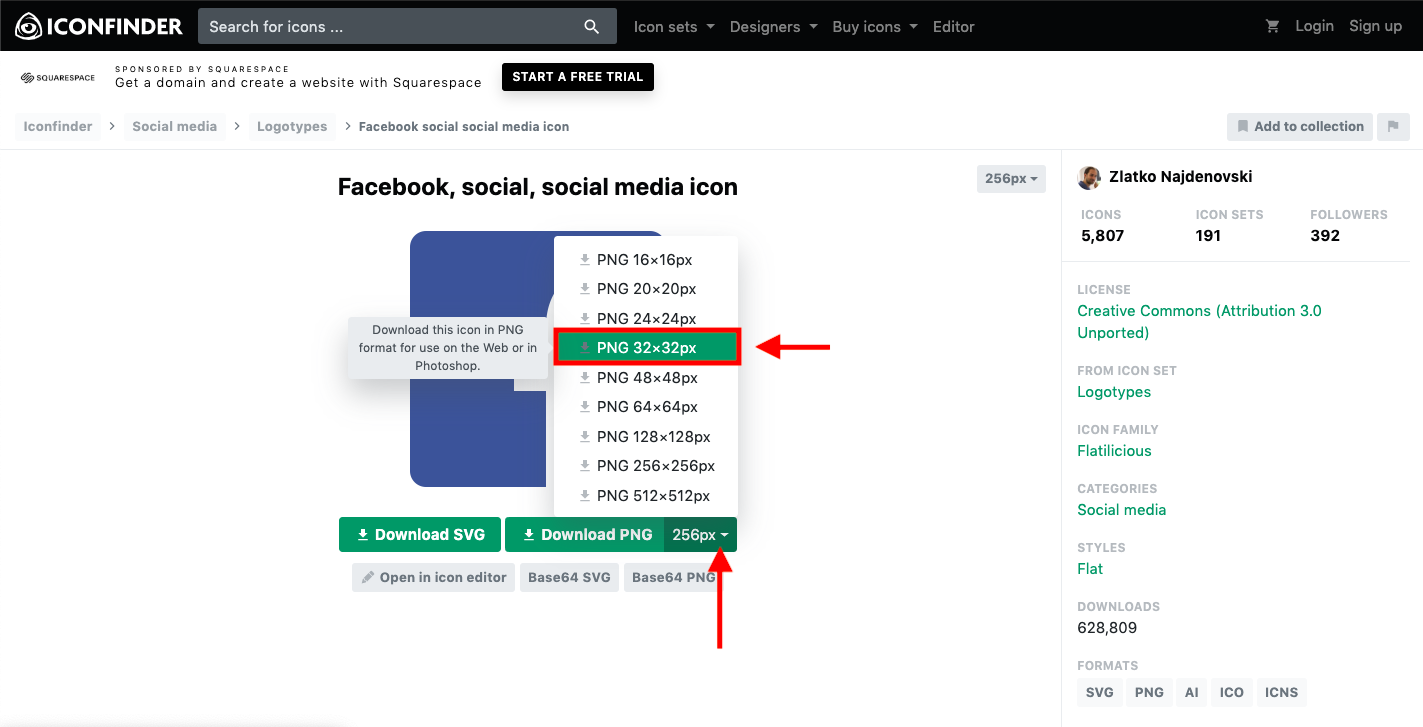Screen dimensions: 1423x727
Task: Click Zlatko Najdenovski's profile avatar
Action: tap(1088, 177)
